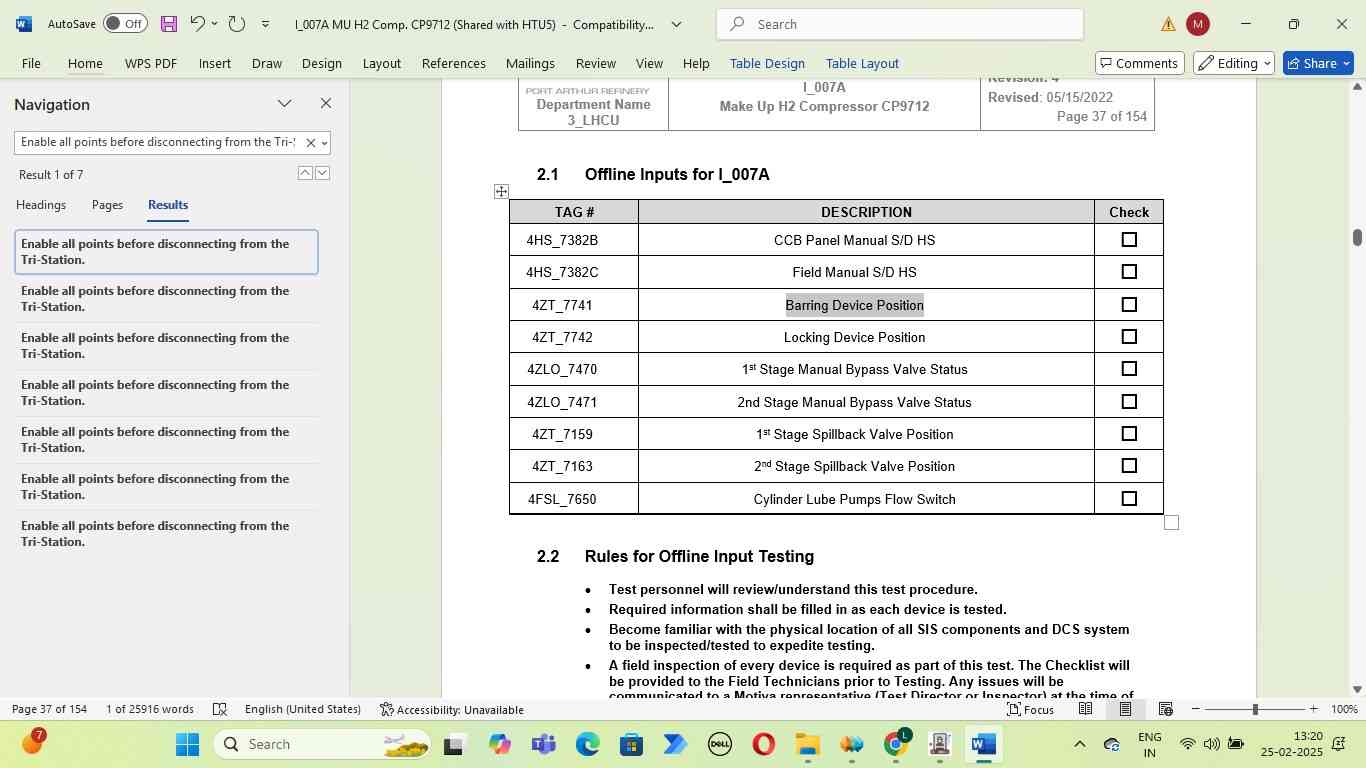The image size is (1366, 768).
Task: Click the highlighted Barring Device Position text
Action: (854, 305)
